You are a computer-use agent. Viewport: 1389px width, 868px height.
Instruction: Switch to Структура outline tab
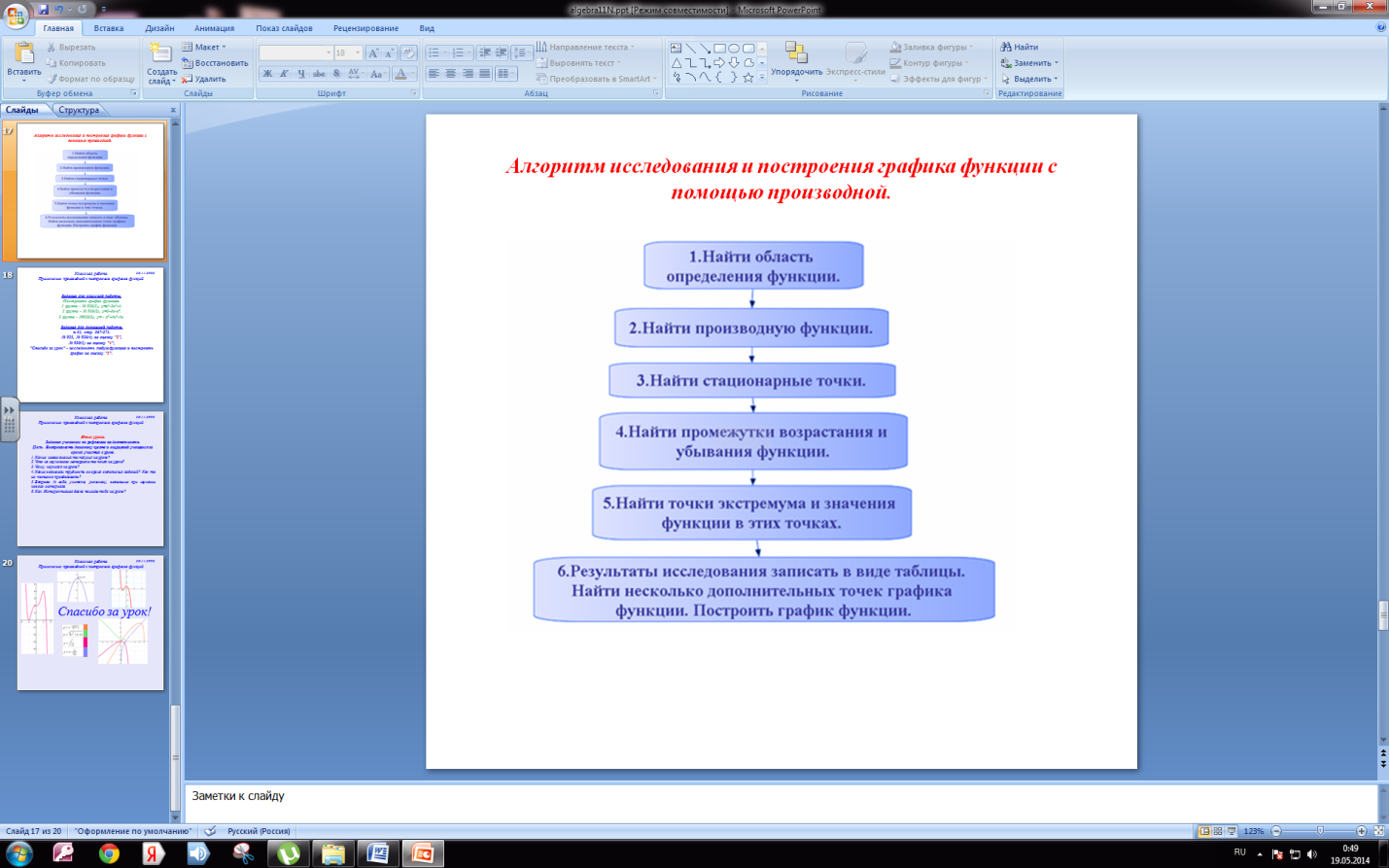[x=79, y=110]
